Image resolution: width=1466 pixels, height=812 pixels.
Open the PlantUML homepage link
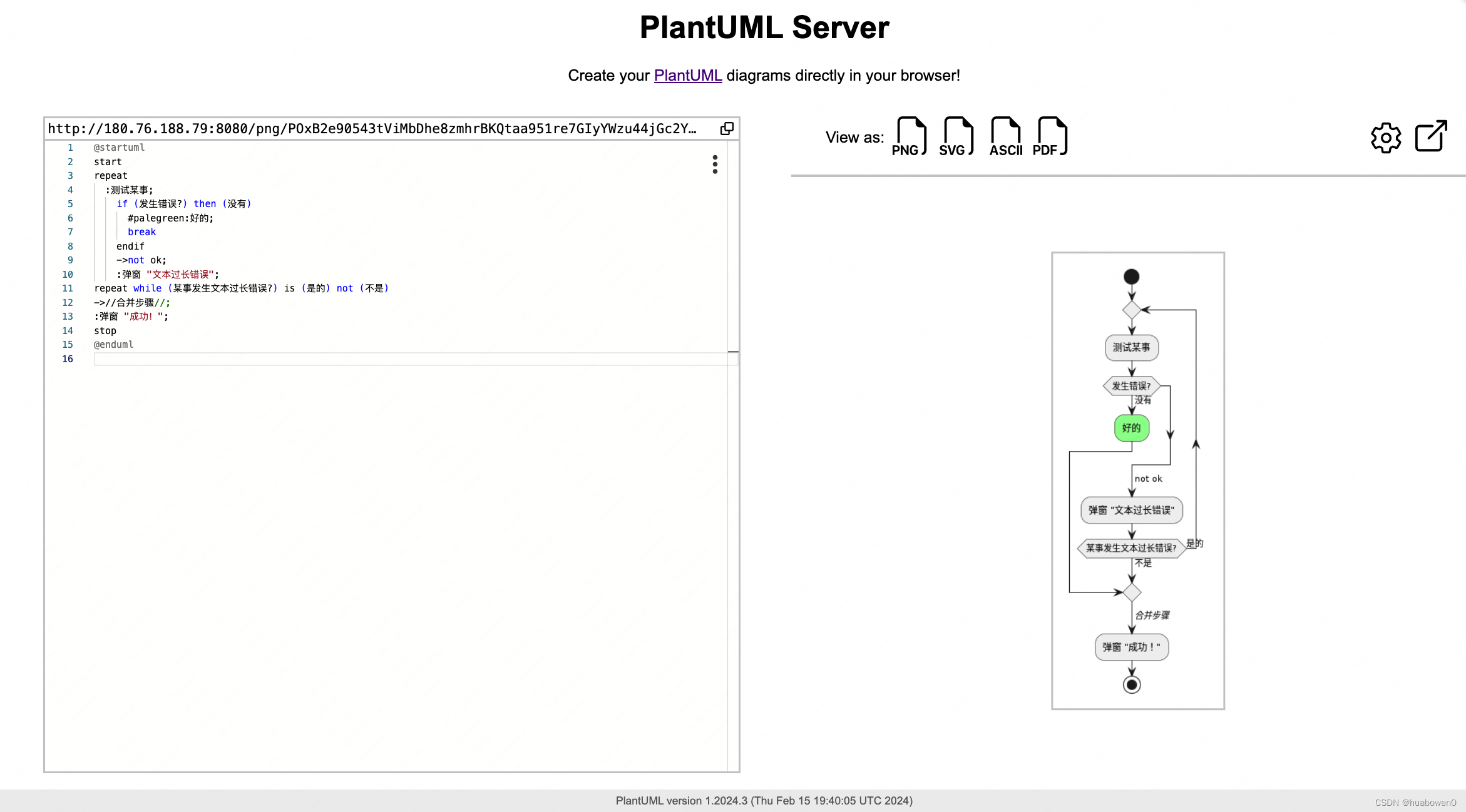pyautogui.click(x=687, y=75)
